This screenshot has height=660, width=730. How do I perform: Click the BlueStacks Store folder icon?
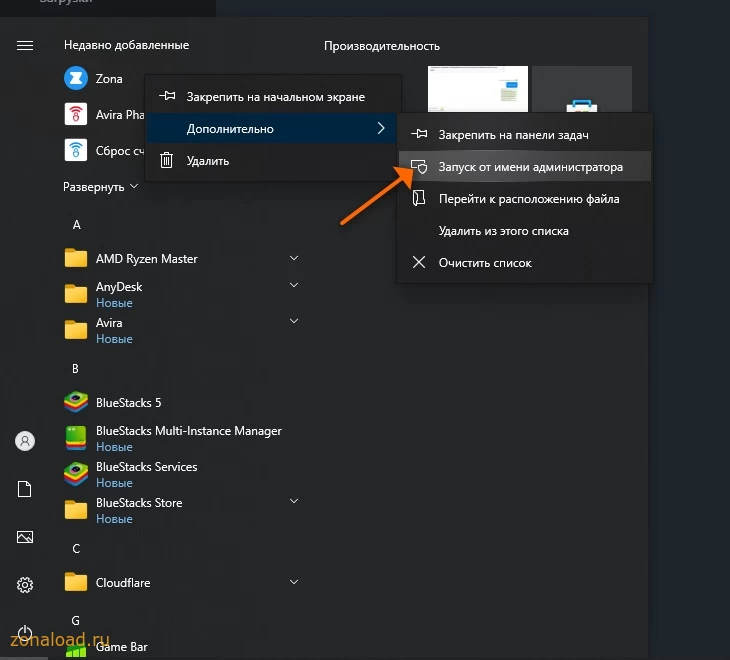point(76,510)
